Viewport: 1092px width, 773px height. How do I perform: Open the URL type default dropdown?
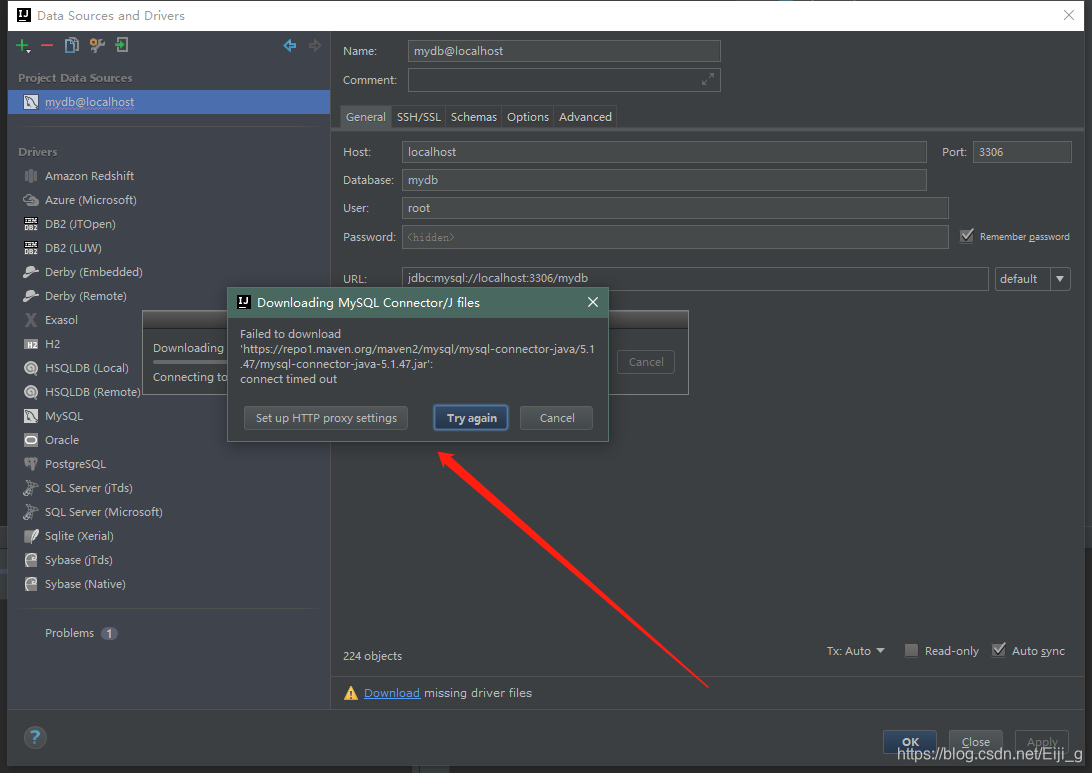point(1032,279)
